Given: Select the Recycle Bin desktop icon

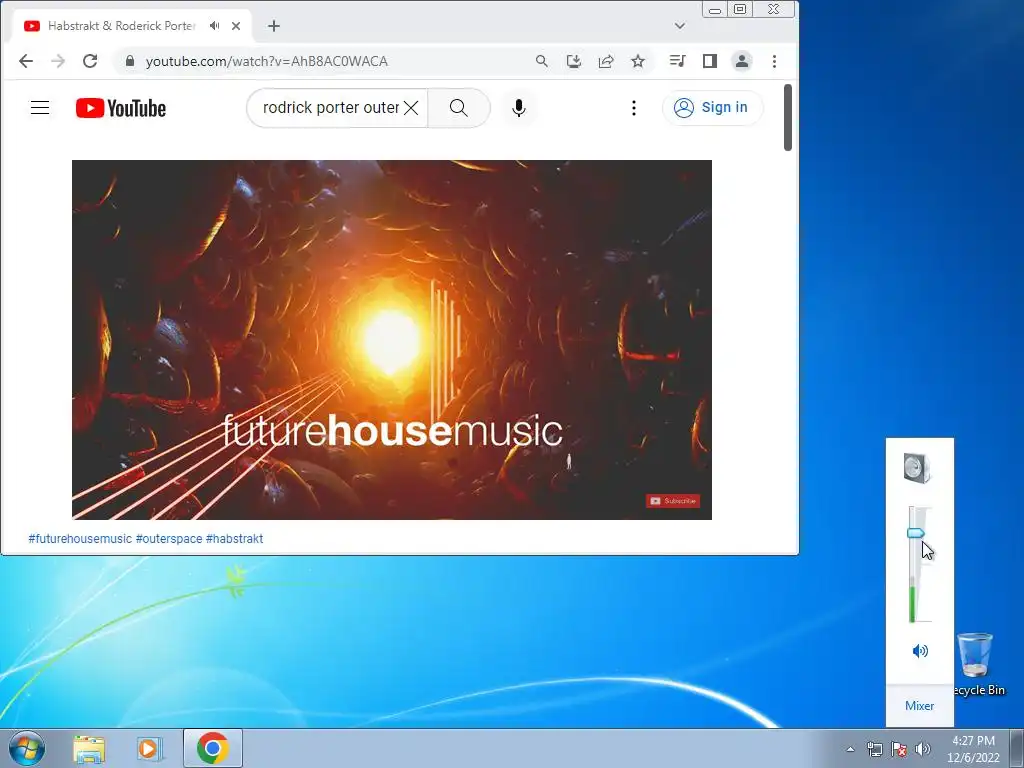Looking at the screenshot, I should pyautogui.click(x=976, y=665).
